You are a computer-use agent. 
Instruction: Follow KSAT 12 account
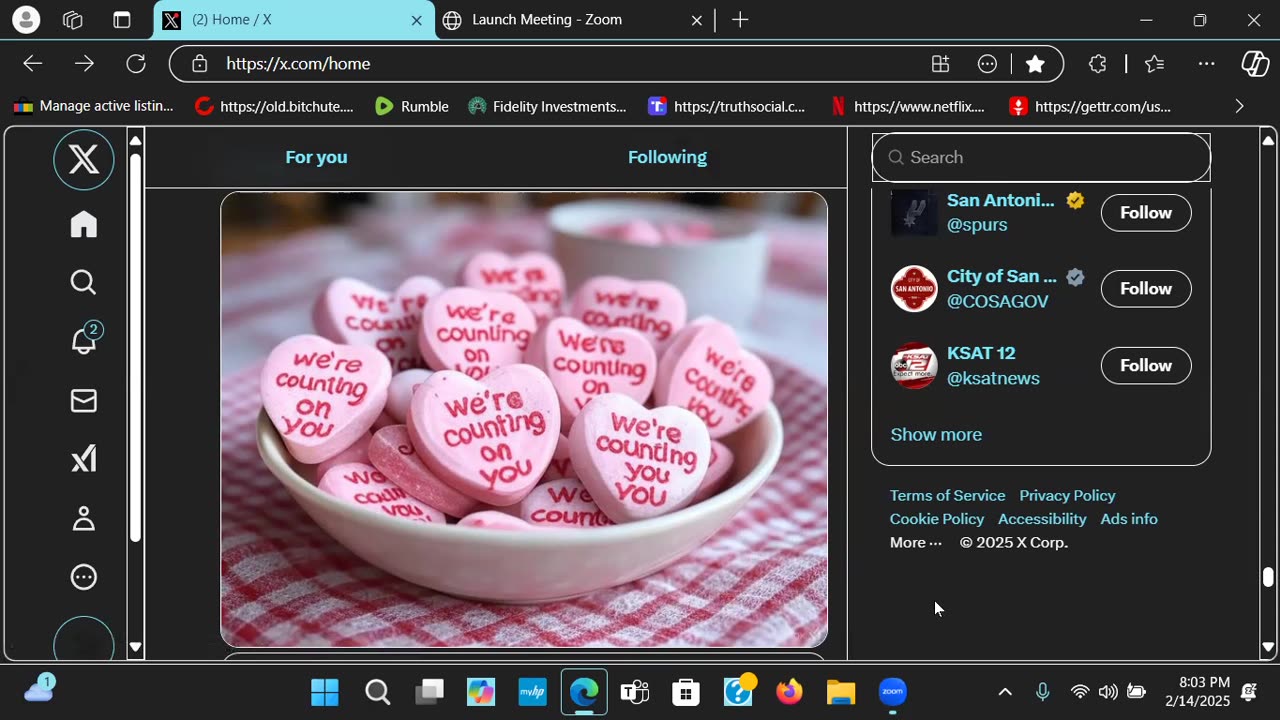(x=1146, y=365)
